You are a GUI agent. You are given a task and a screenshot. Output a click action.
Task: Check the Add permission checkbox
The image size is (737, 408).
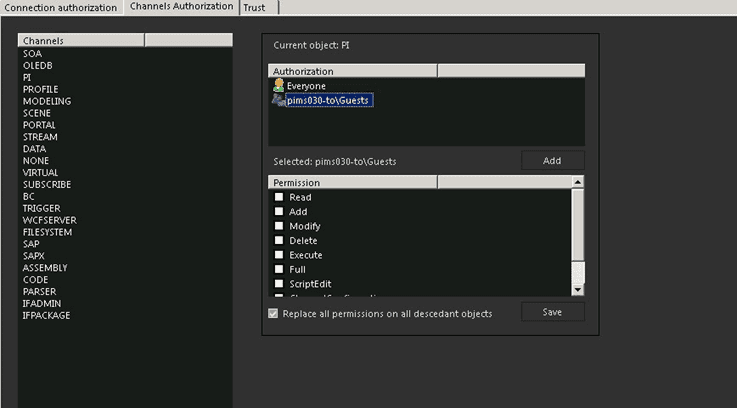pos(279,212)
